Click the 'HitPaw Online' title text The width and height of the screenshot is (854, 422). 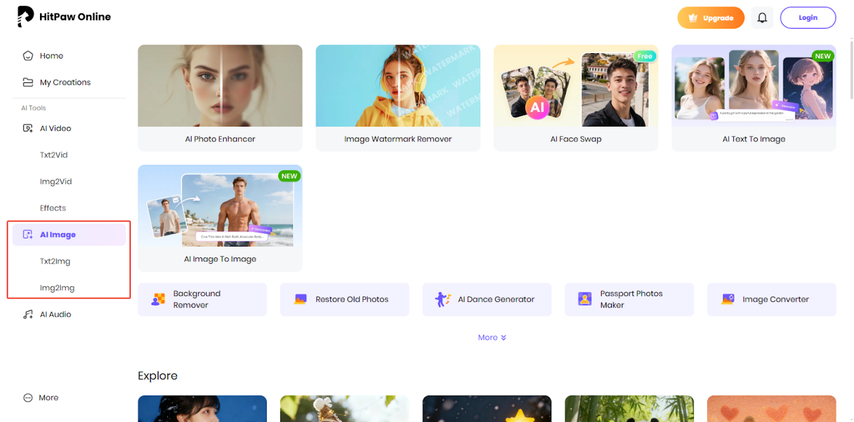click(x=75, y=17)
